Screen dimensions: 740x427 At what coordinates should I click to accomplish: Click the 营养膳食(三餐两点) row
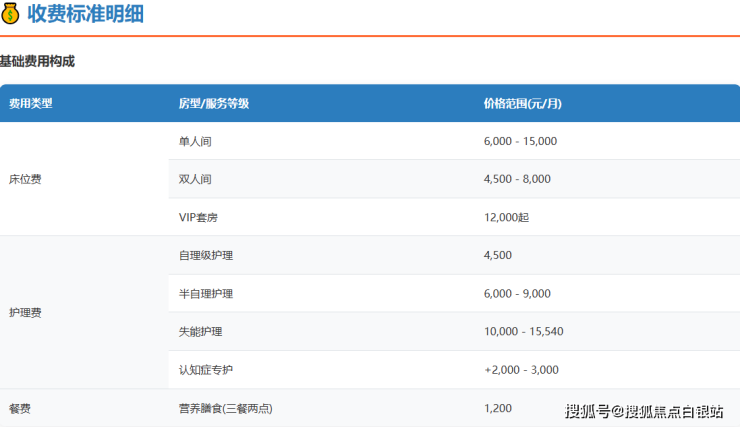click(x=225, y=408)
